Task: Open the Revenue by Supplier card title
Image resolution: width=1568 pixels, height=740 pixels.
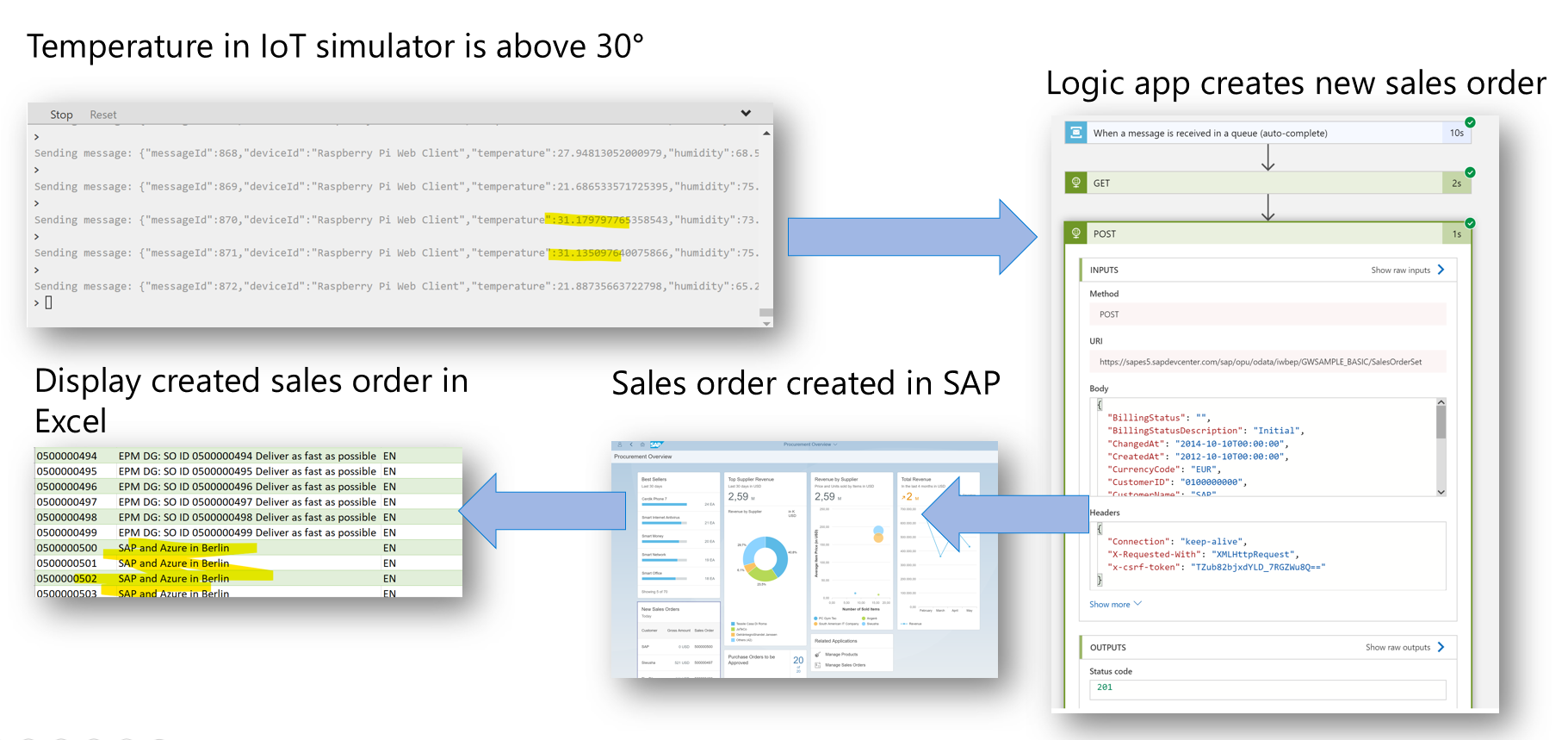Action: pyautogui.click(x=836, y=479)
